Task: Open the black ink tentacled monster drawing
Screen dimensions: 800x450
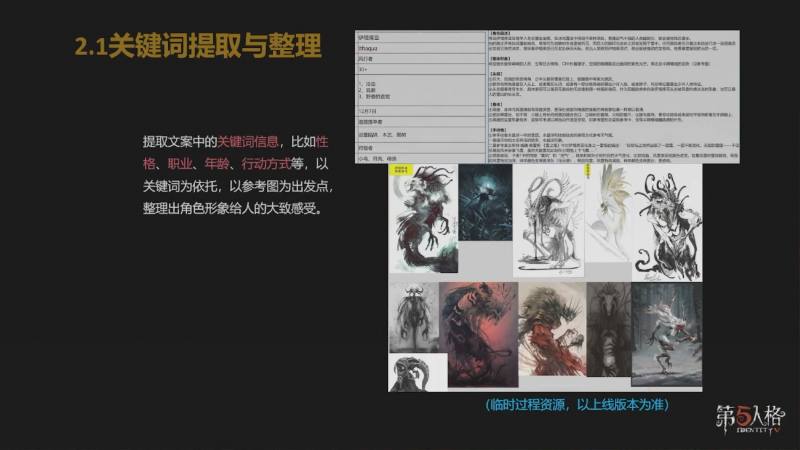Action: tap(667, 223)
